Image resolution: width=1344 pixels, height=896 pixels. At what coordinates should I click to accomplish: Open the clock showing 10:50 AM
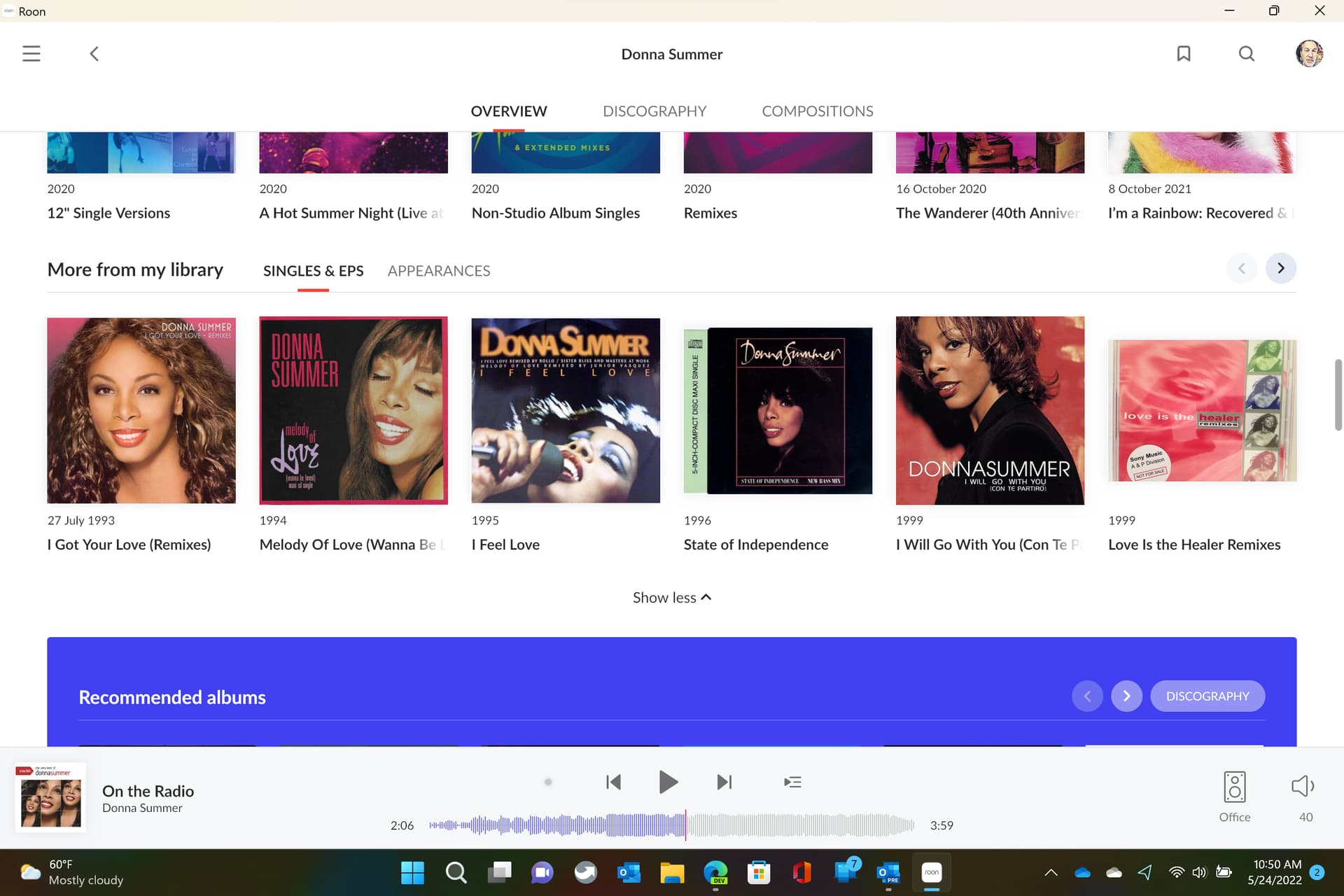tap(1275, 872)
